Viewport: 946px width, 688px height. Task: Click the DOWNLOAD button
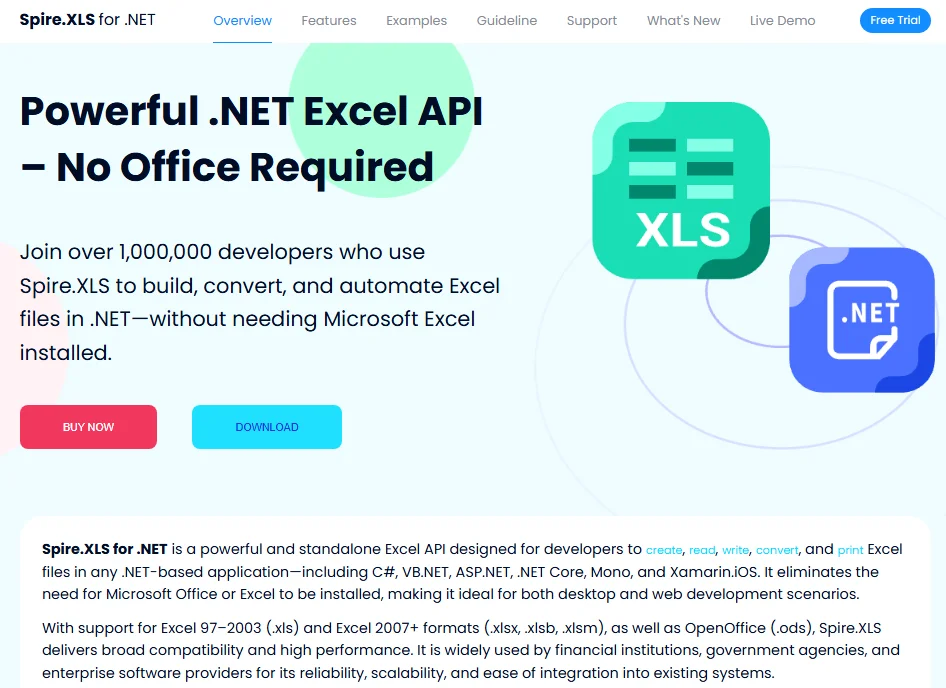[266, 426]
